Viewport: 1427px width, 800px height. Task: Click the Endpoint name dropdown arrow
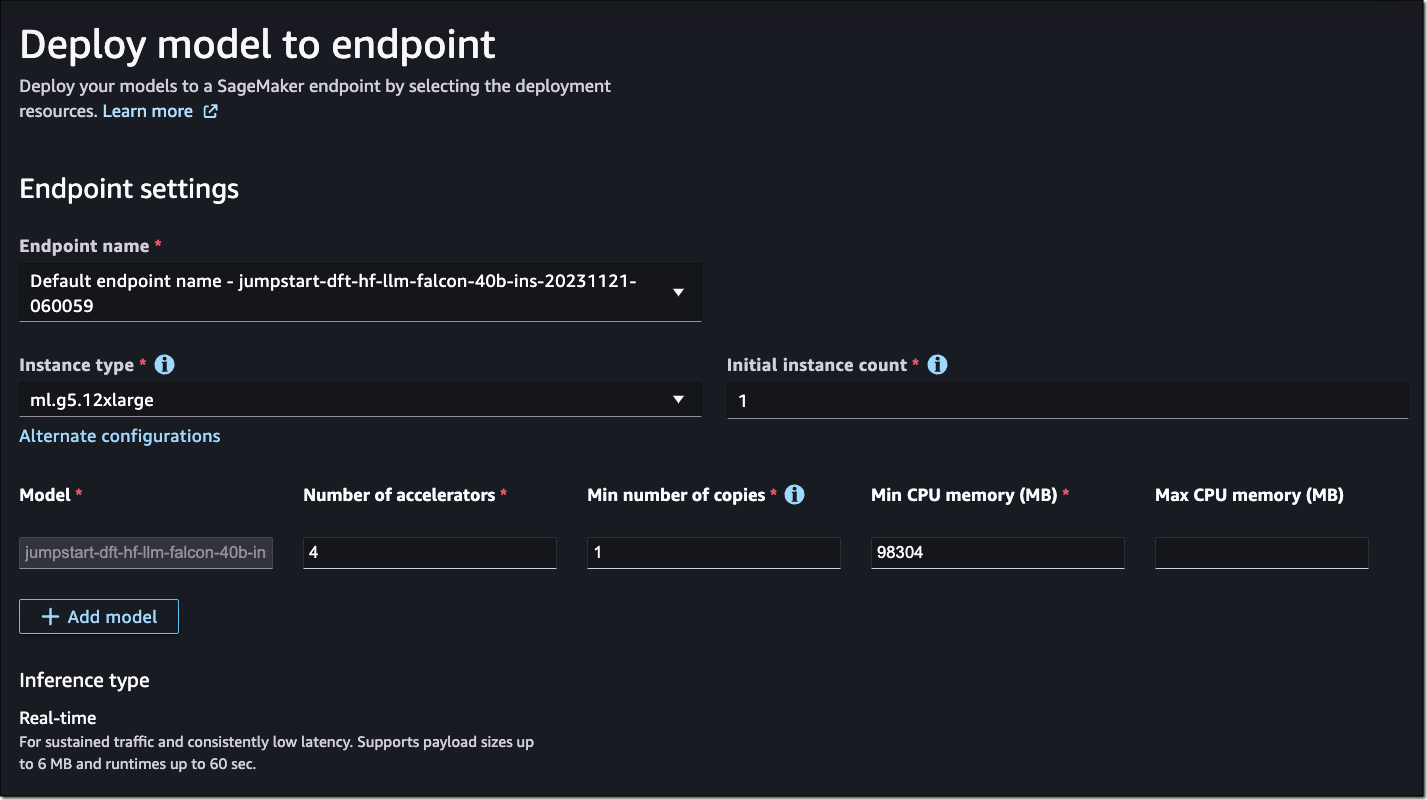coord(678,291)
